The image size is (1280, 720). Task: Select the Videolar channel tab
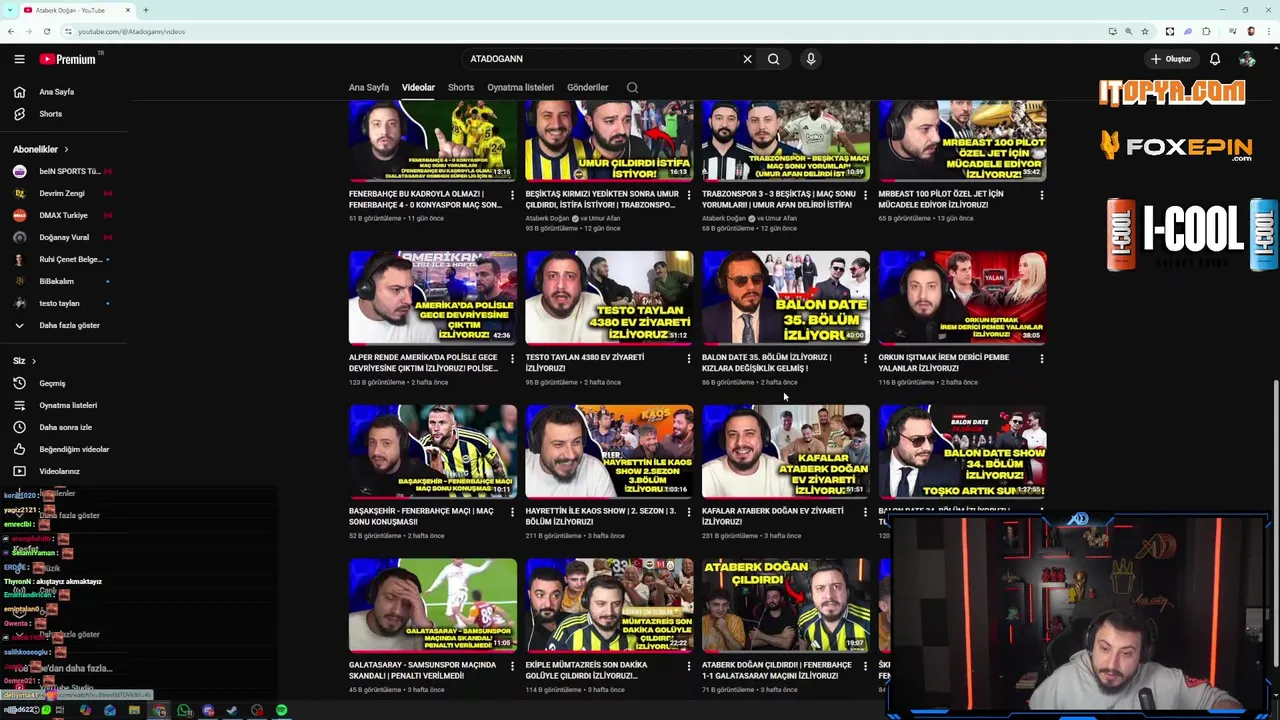coord(418,87)
